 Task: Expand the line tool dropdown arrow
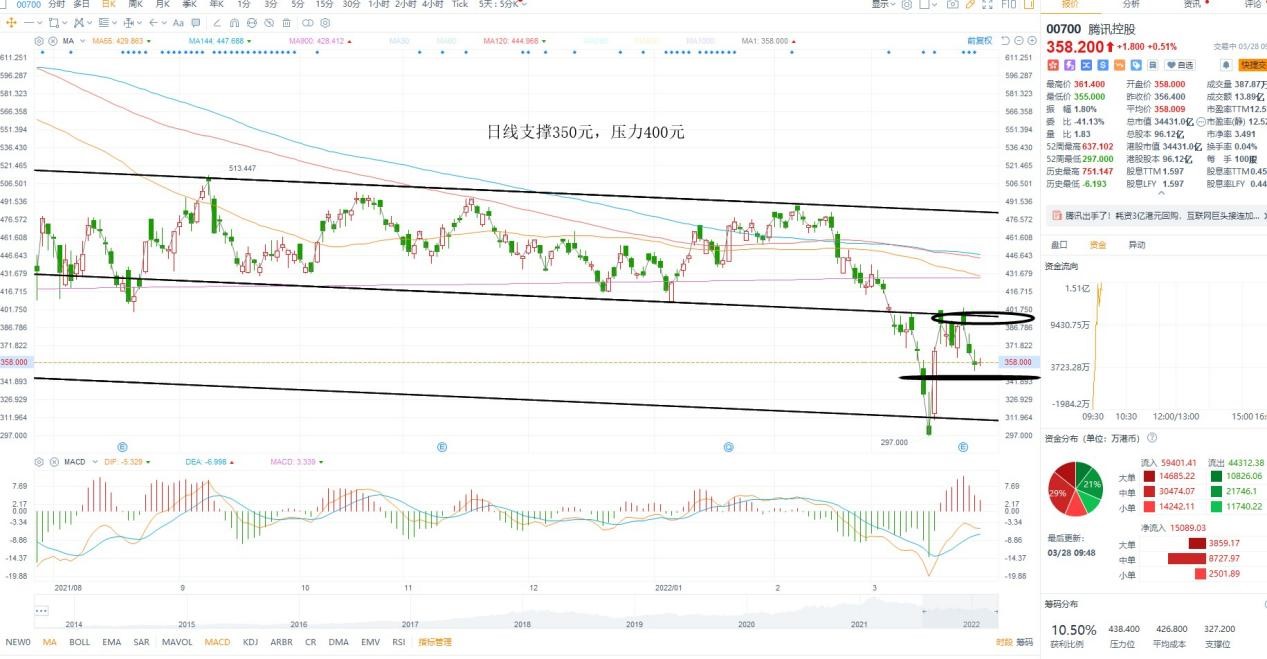(x=39, y=22)
